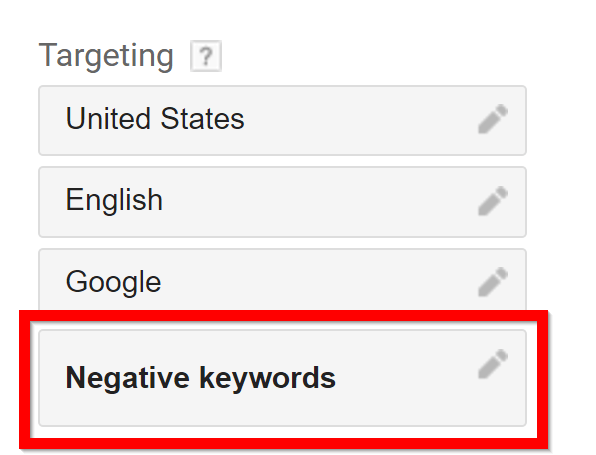Click the bold Negative keywords label
The width and height of the screenshot is (596, 455).
click(x=201, y=378)
